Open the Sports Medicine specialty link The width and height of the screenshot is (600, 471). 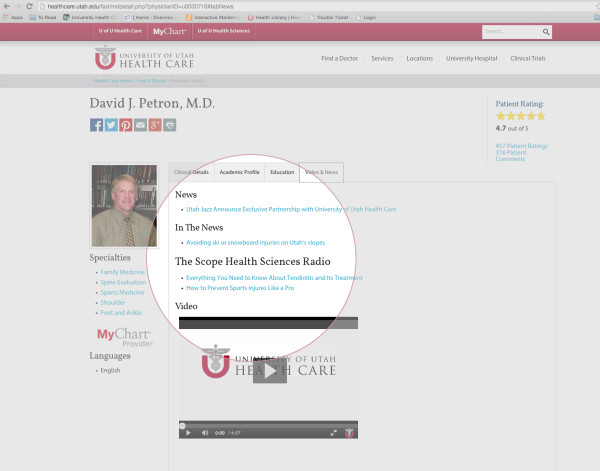point(122,292)
